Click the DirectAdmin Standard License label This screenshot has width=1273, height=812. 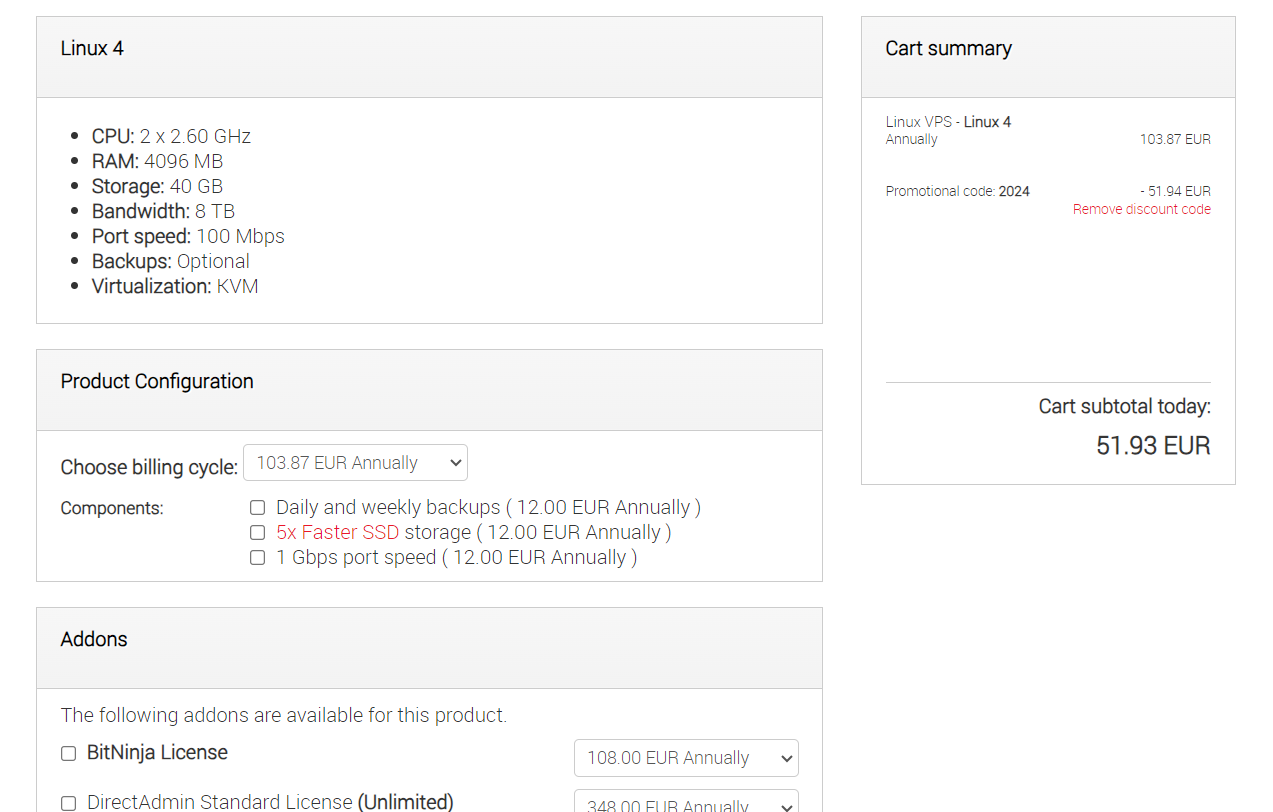coord(270,802)
